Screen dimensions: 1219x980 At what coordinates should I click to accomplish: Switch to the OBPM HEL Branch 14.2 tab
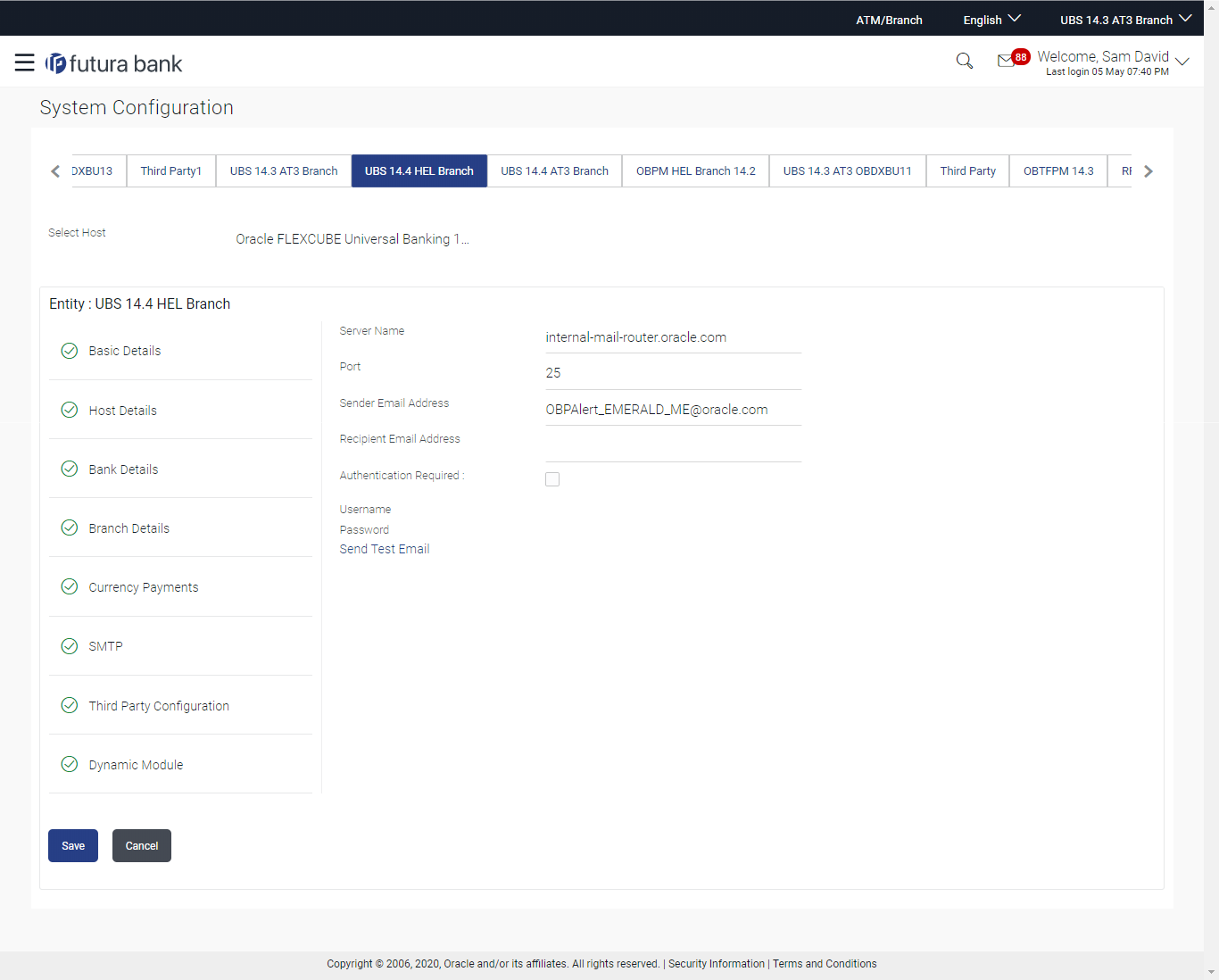(696, 170)
